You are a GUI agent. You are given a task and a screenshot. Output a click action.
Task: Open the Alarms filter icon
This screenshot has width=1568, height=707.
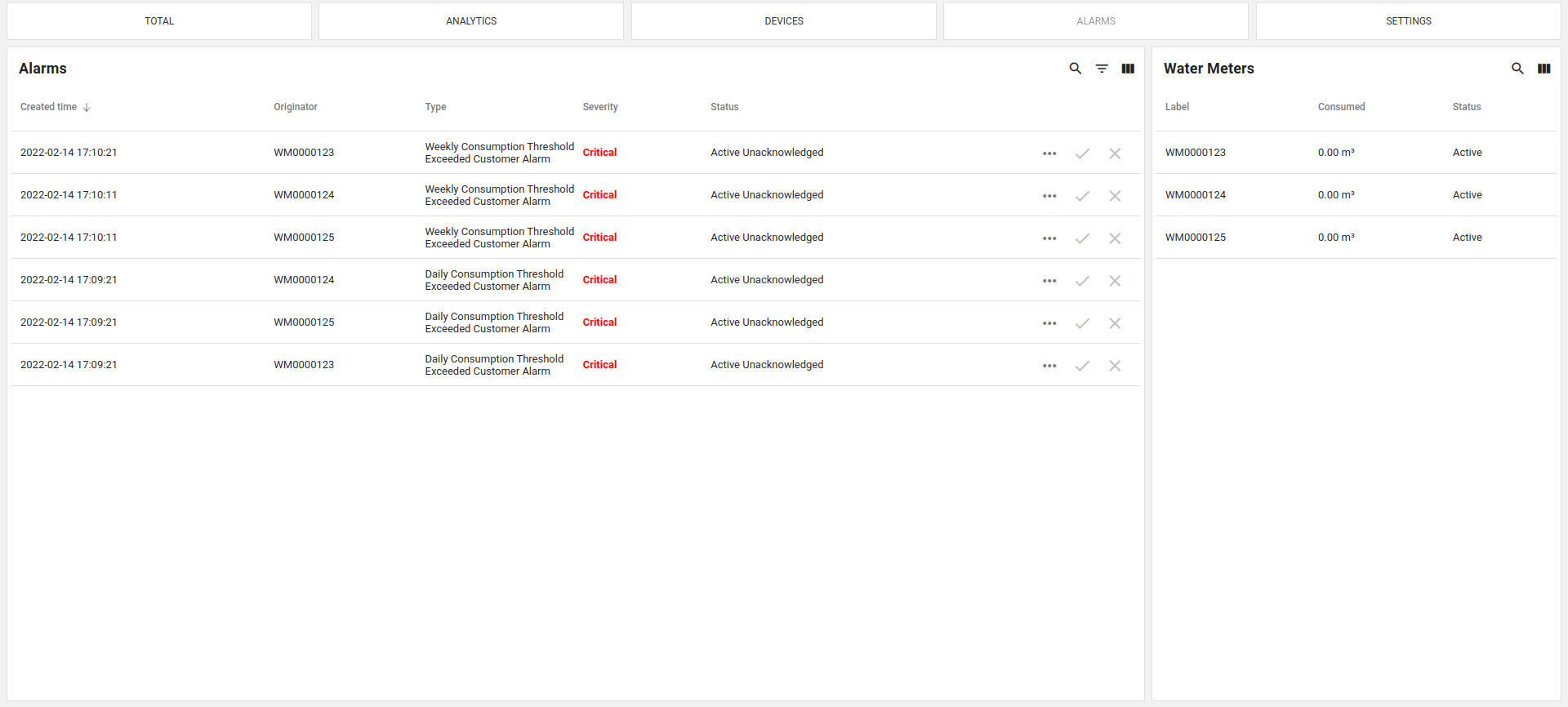tap(1102, 69)
